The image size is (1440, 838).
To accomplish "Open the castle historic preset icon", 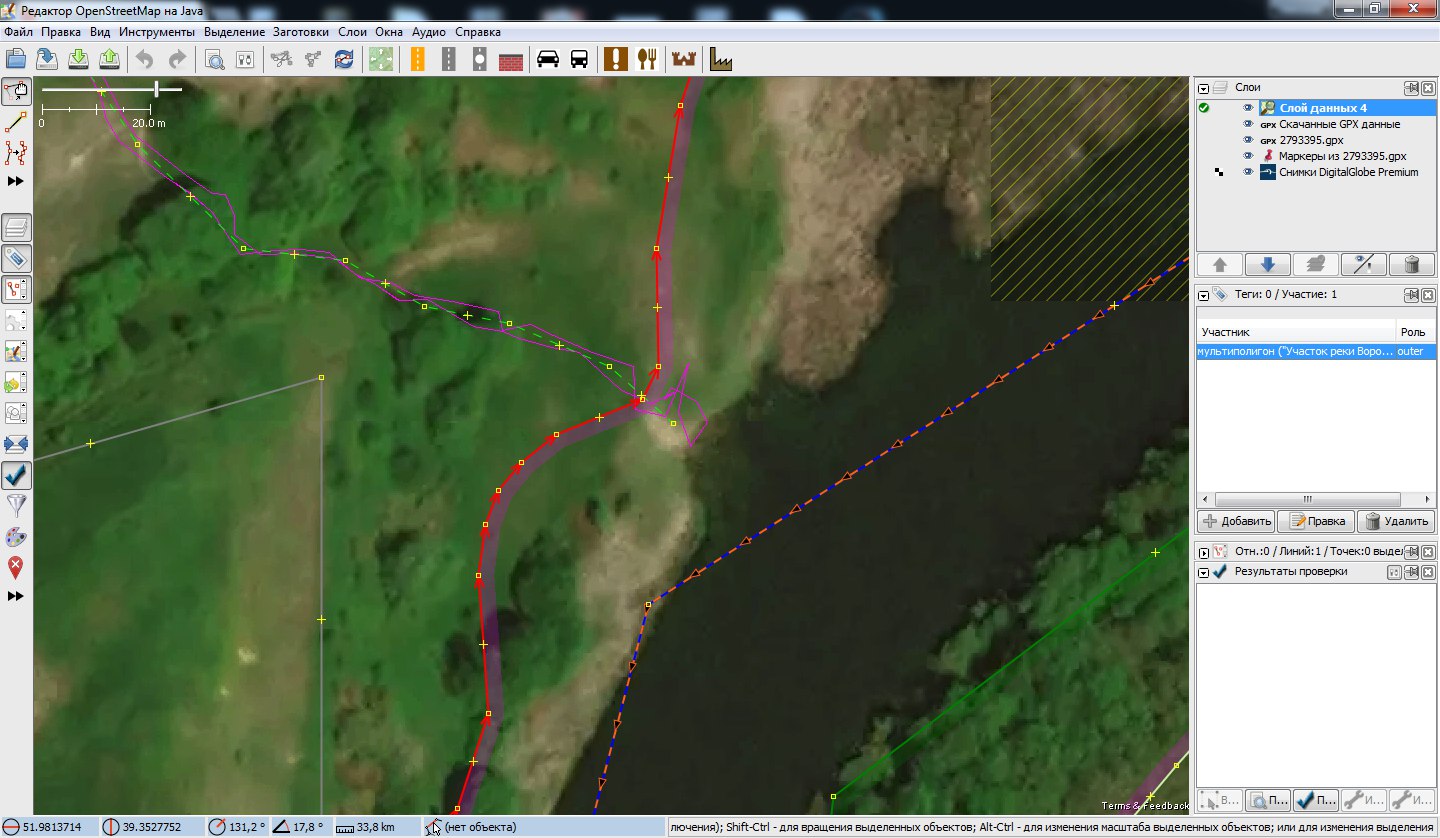I will click(684, 59).
